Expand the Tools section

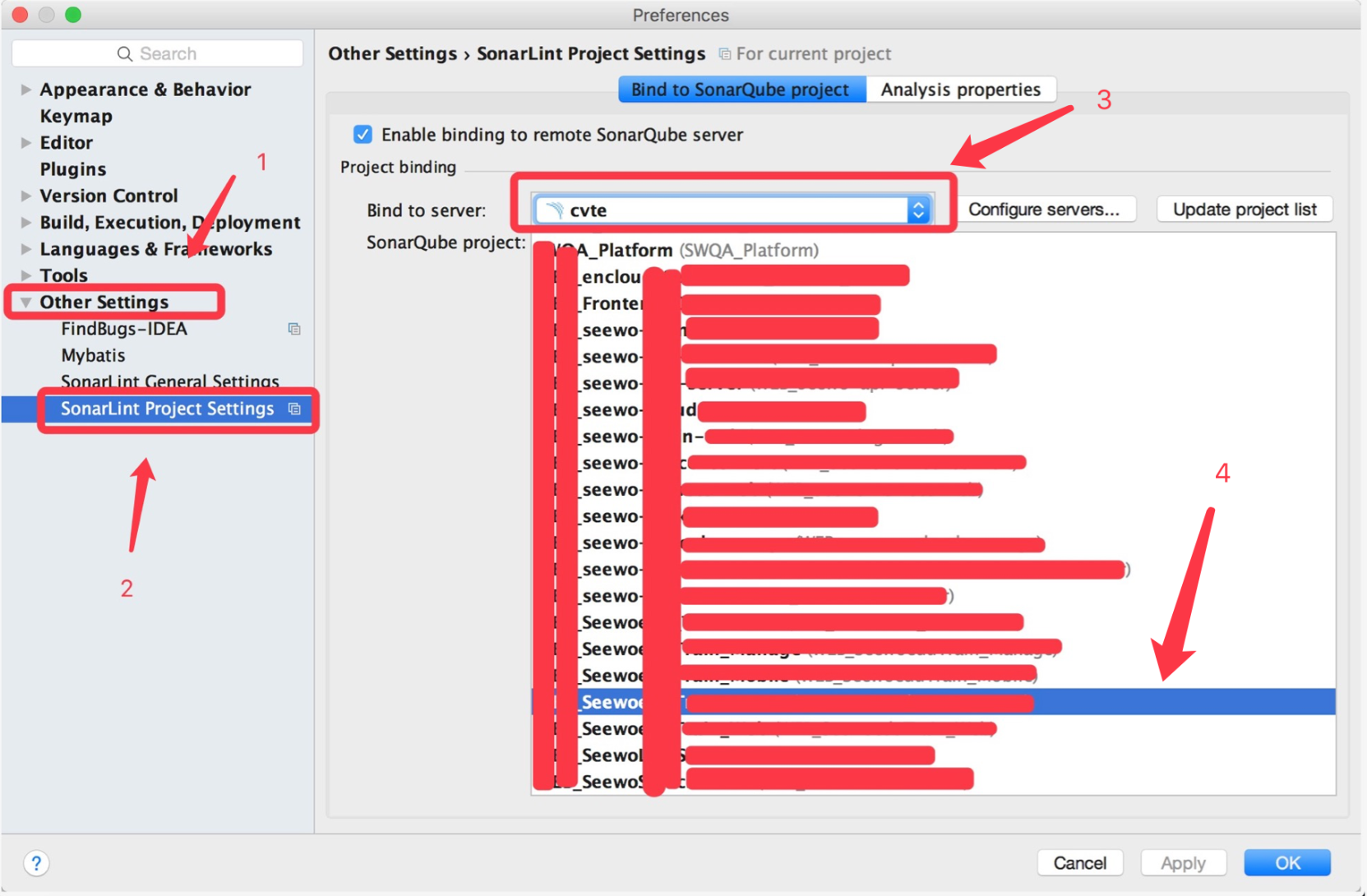click(x=26, y=275)
